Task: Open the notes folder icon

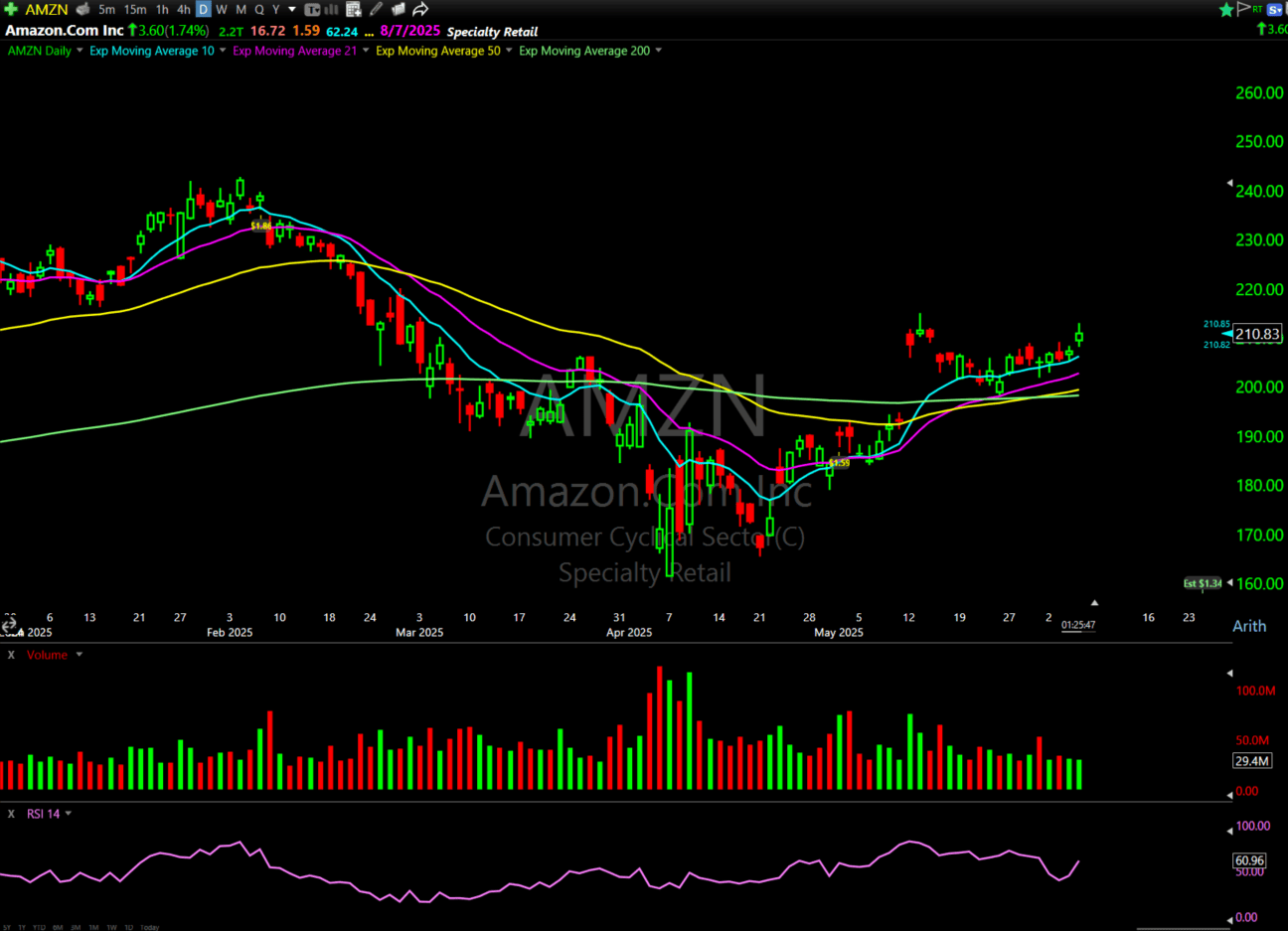Action: [399, 9]
